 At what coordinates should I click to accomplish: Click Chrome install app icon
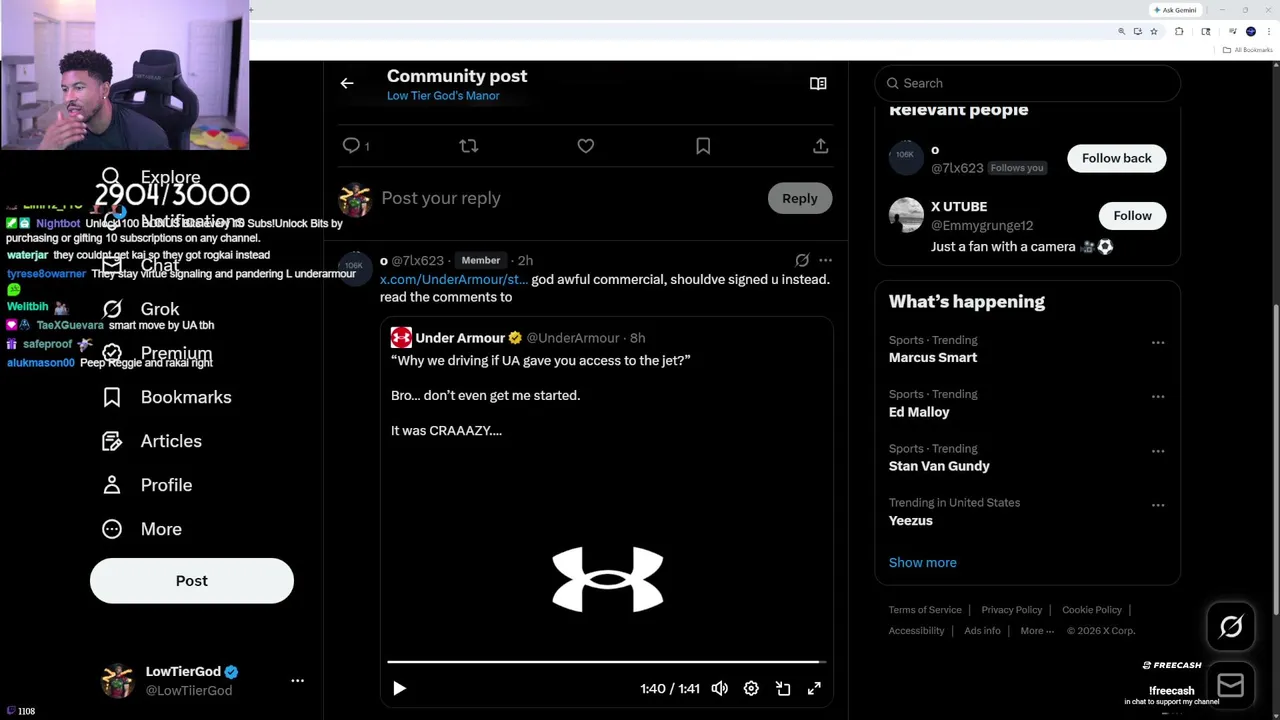1137,32
